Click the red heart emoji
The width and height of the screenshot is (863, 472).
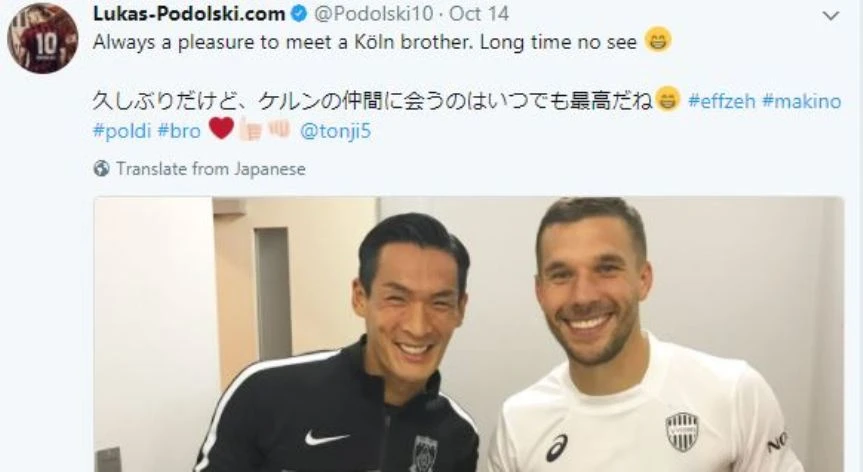pos(221,128)
